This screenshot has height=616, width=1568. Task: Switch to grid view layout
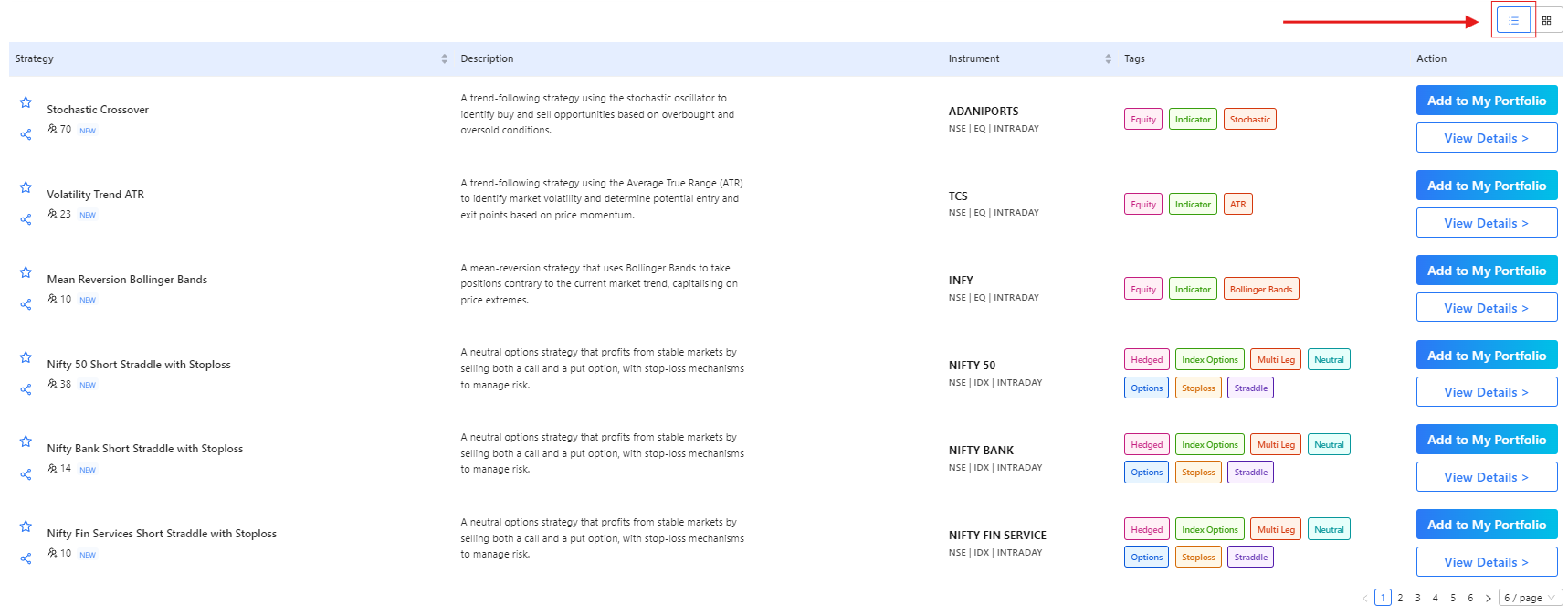click(x=1546, y=20)
